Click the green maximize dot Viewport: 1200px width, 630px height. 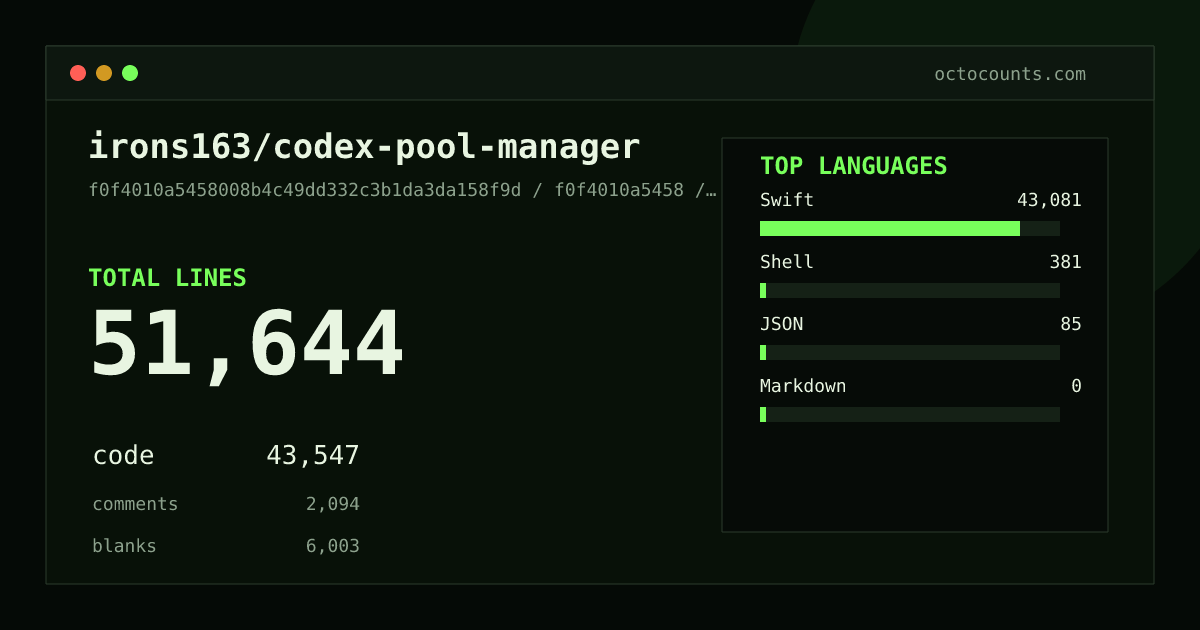(x=130, y=73)
